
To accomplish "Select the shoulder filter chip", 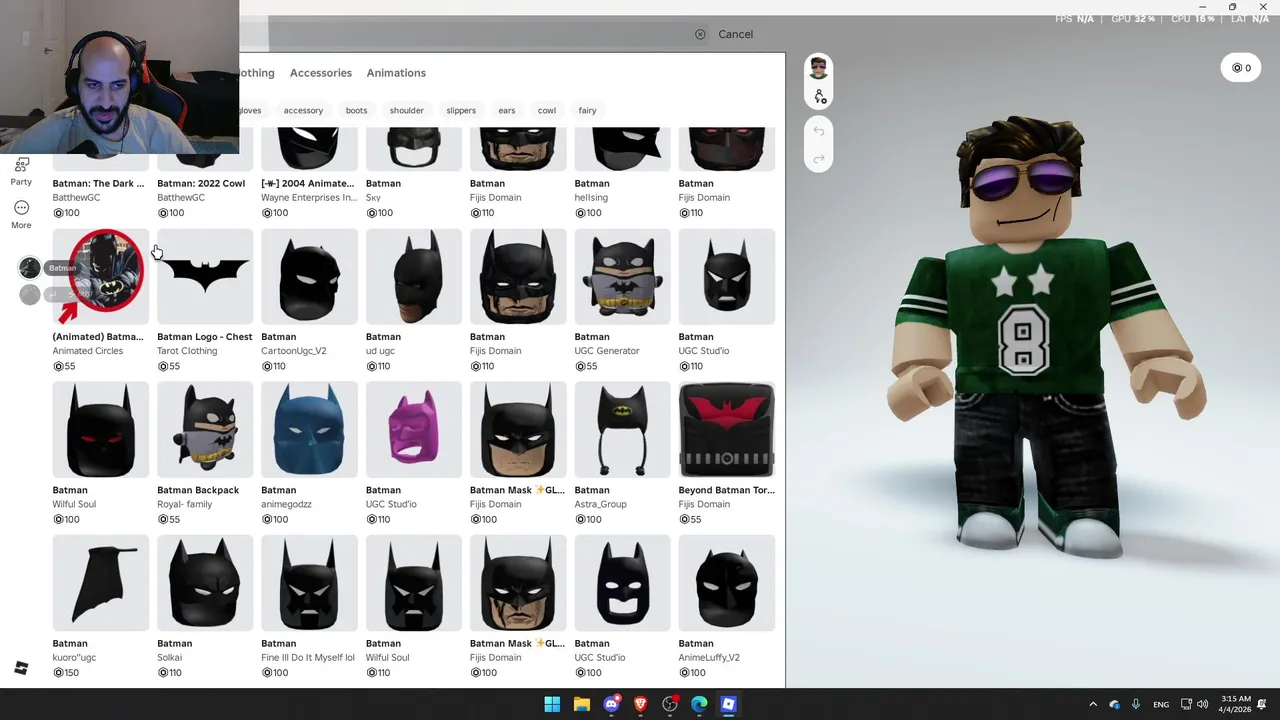I will tap(407, 110).
